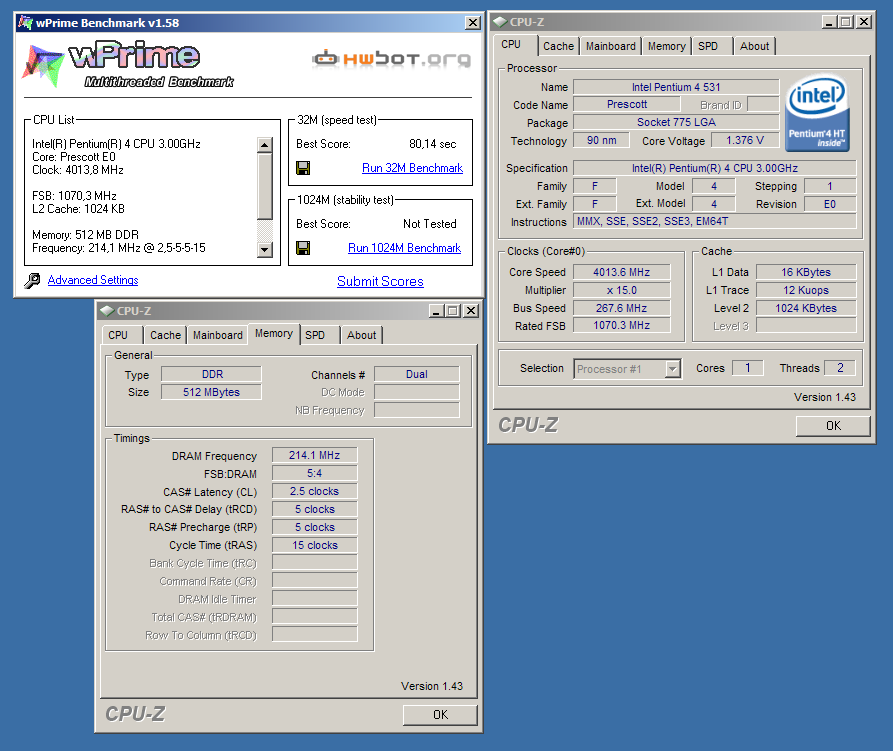Click the CPU List scrollbar thumb
Screen dimensions: 893x751
264,186
